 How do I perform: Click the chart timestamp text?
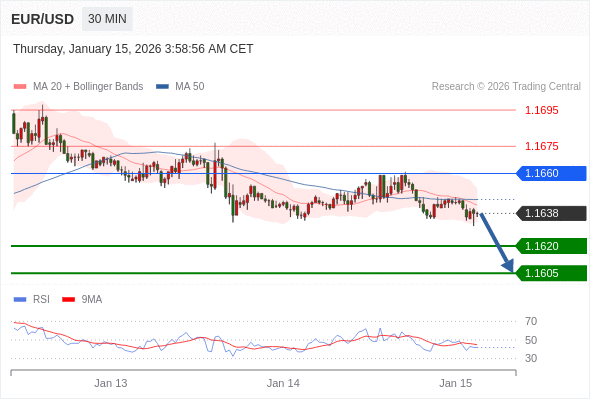pyautogui.click(x=133, y=49)
